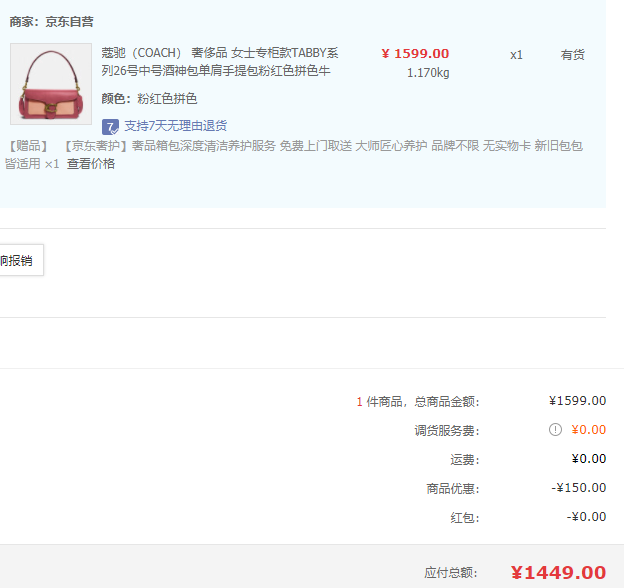Select the weight text 1.170kg
This screenshot has width=624, height=588.
428,73
